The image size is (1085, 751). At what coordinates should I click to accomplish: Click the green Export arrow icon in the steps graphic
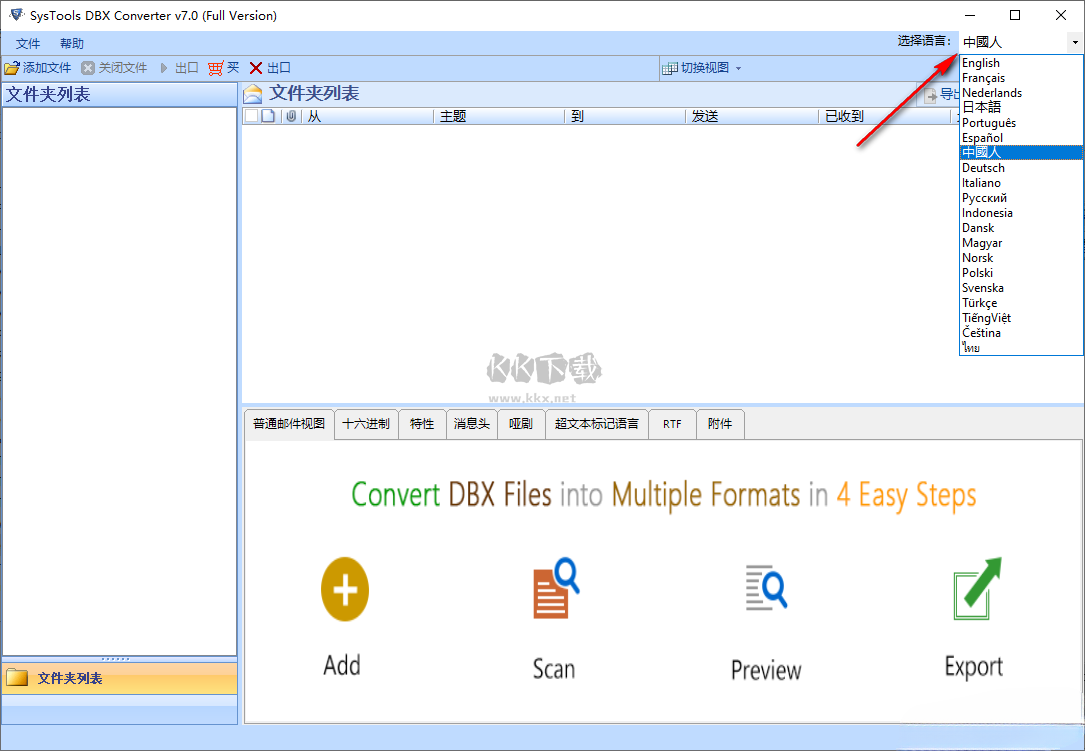[x=972, y=589]
